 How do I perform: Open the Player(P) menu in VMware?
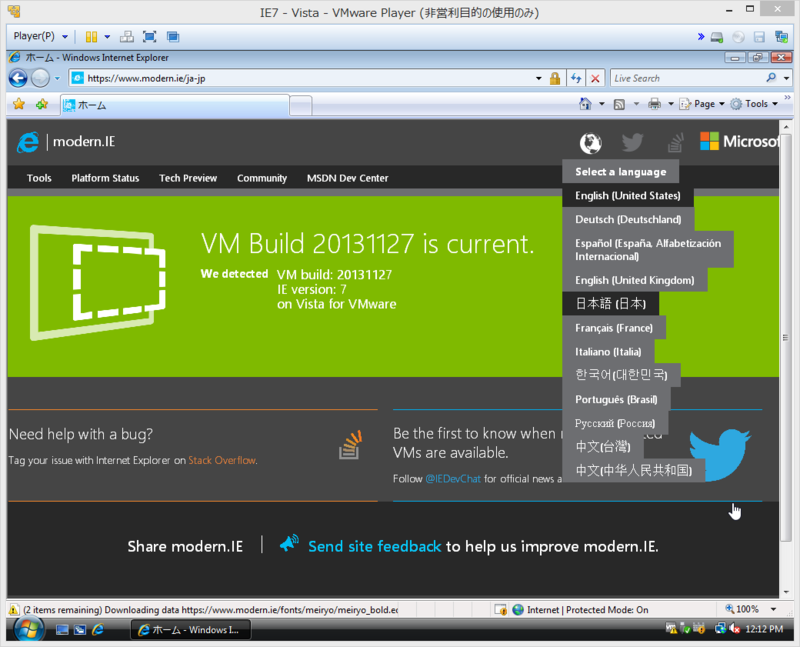(40, 36)
